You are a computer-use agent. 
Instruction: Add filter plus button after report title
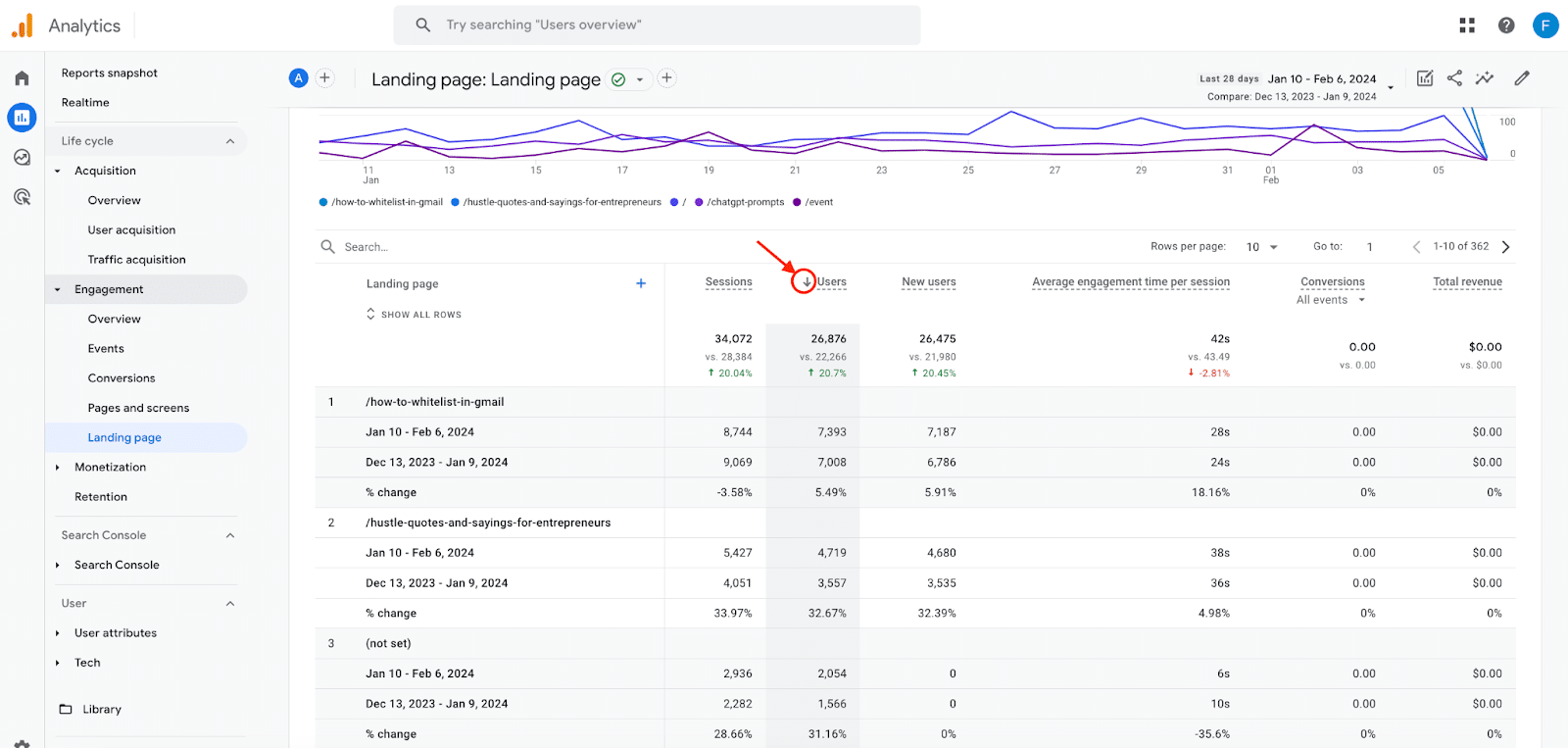pyautogui.click(x=666, y=78)
